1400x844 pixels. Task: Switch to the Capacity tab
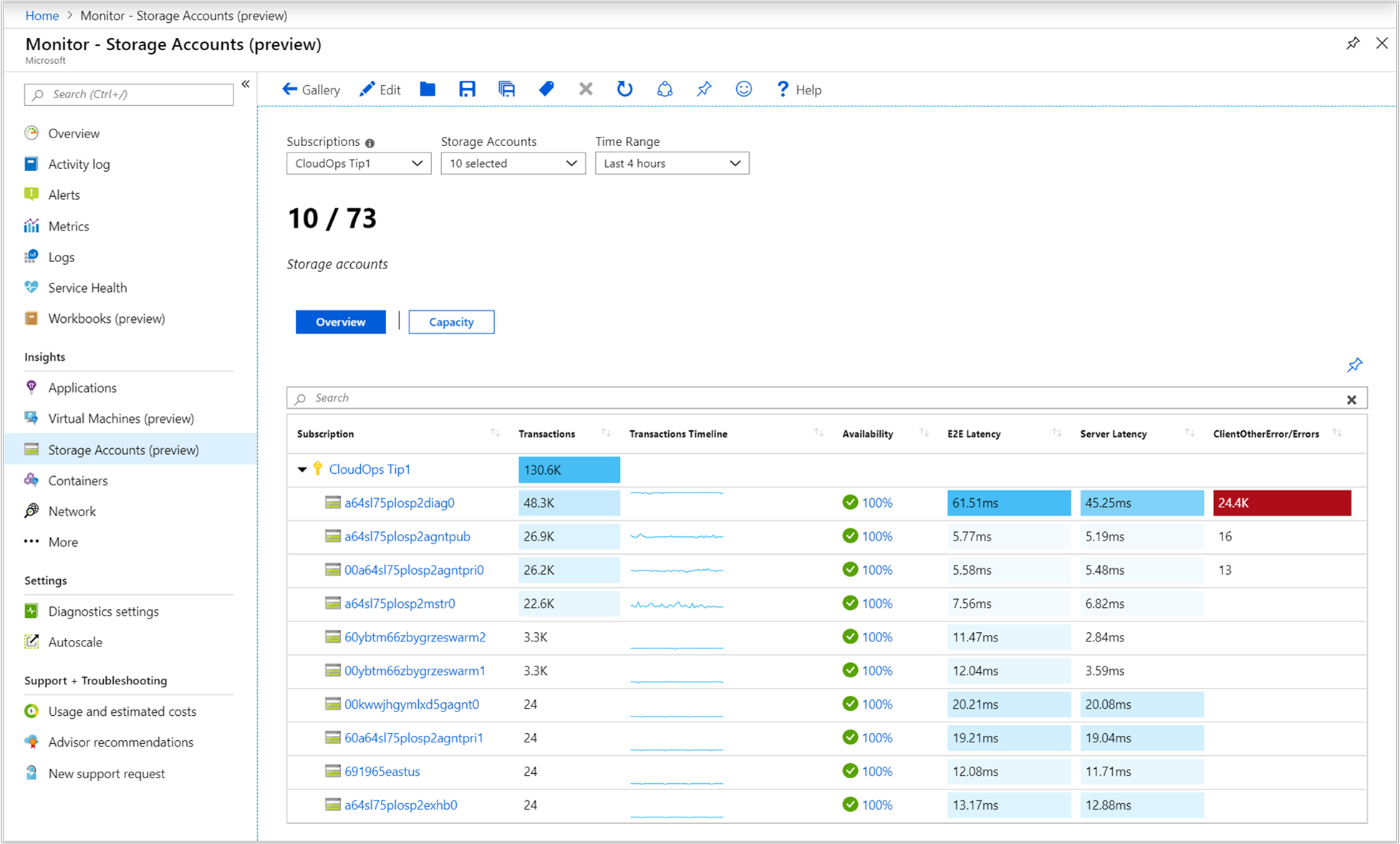pyautogui.click(x=451, y=322)
